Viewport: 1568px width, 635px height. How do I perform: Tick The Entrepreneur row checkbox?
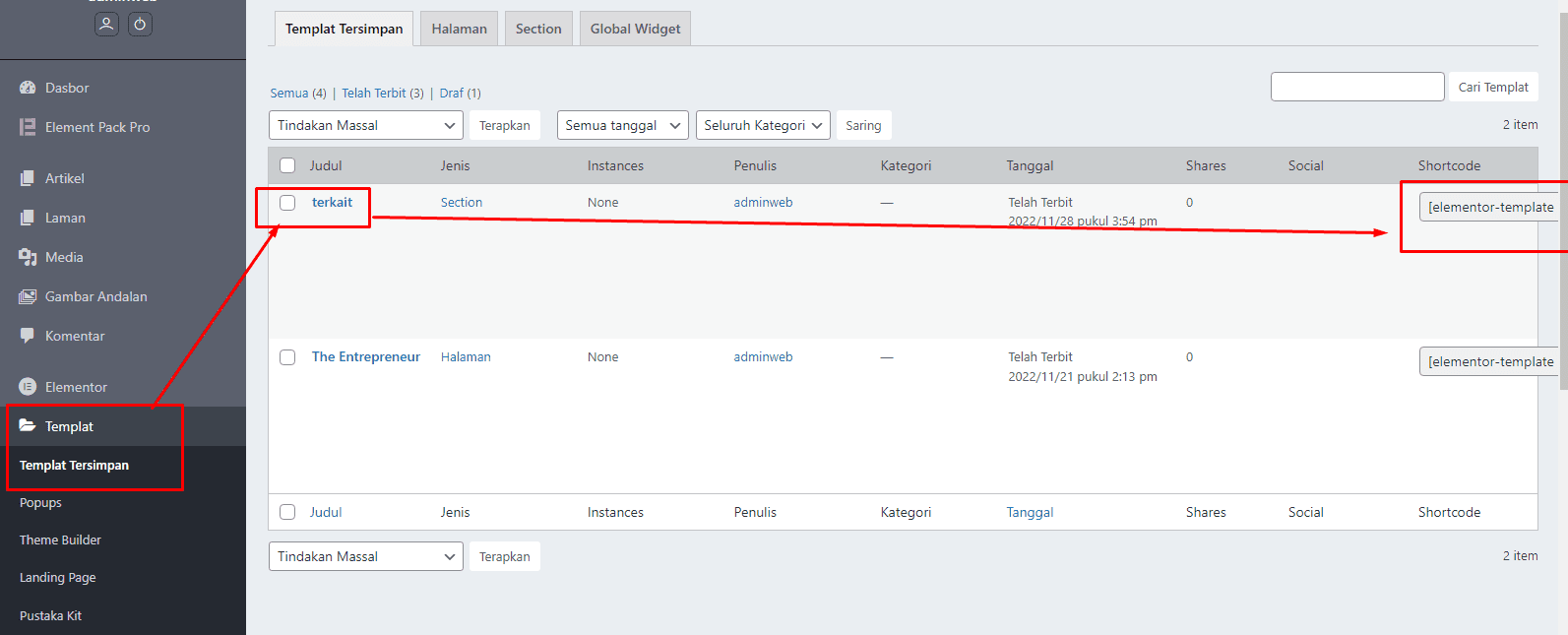[287, 357]
